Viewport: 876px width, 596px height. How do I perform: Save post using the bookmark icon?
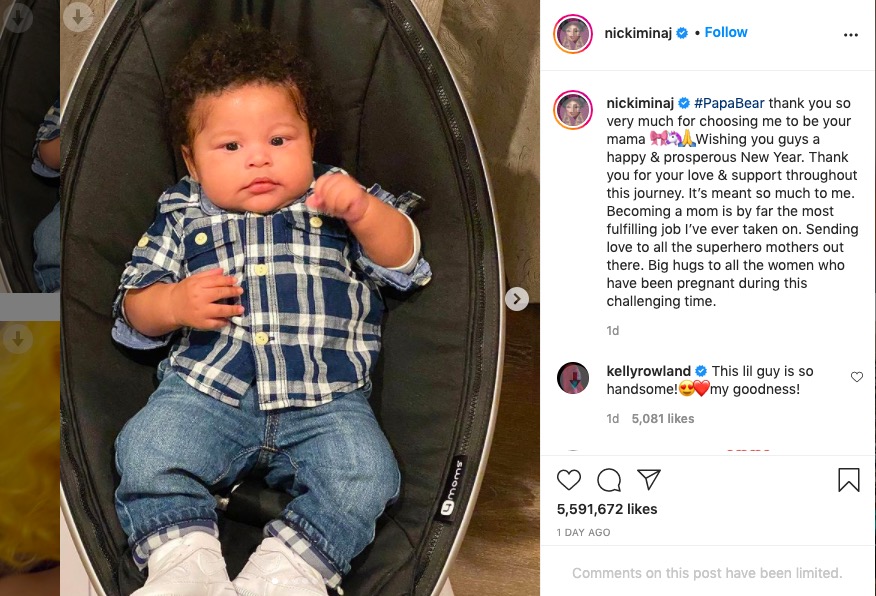tap(849, 480)
